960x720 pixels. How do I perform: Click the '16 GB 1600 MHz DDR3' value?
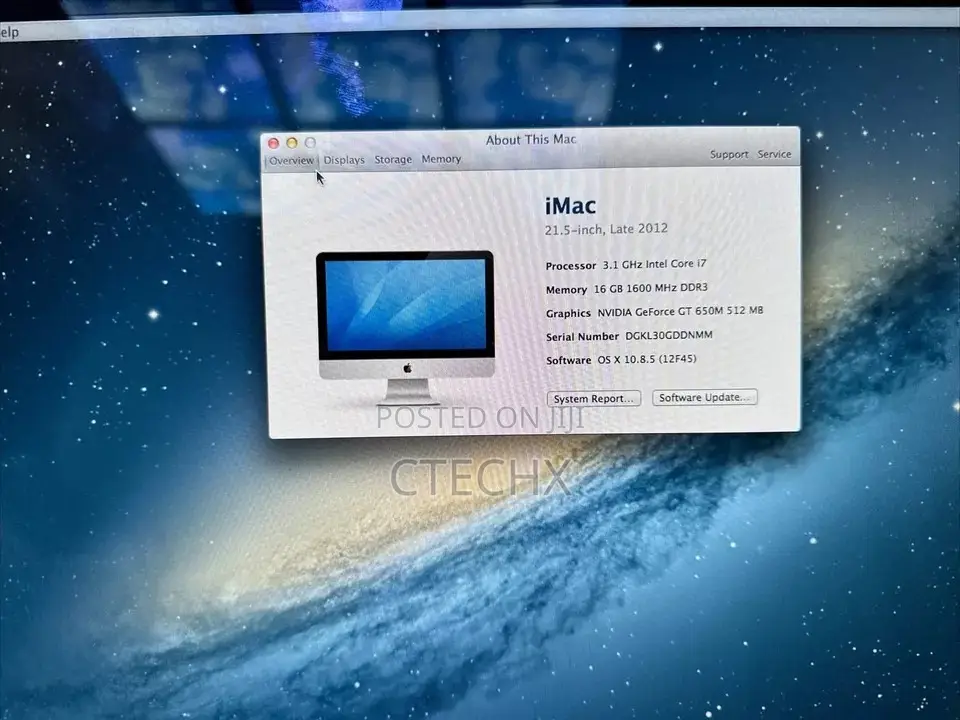click(651, 288)
